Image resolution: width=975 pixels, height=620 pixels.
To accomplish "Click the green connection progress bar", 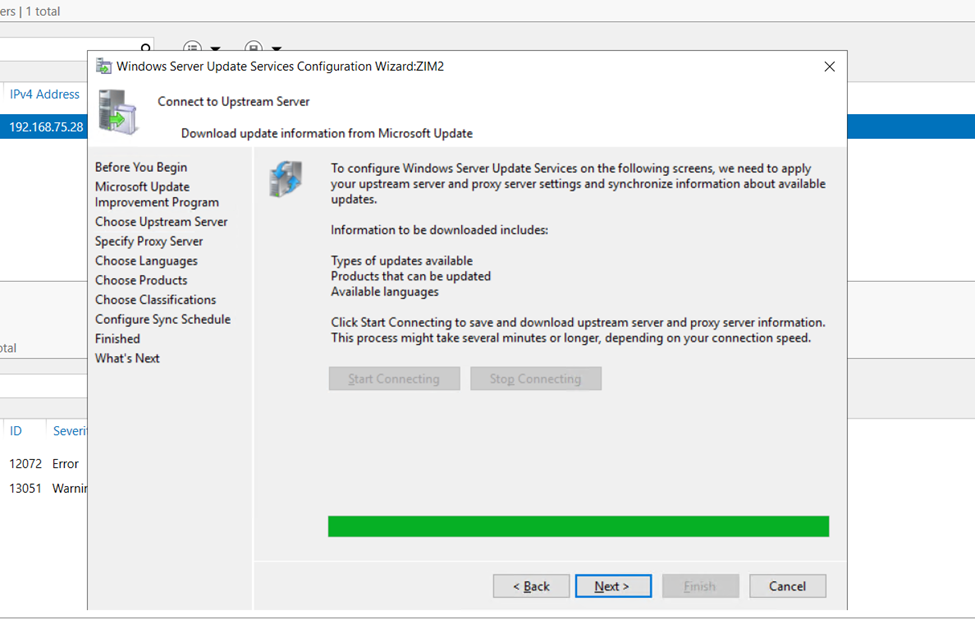I will pyautogui.click(x=578, y=526).
